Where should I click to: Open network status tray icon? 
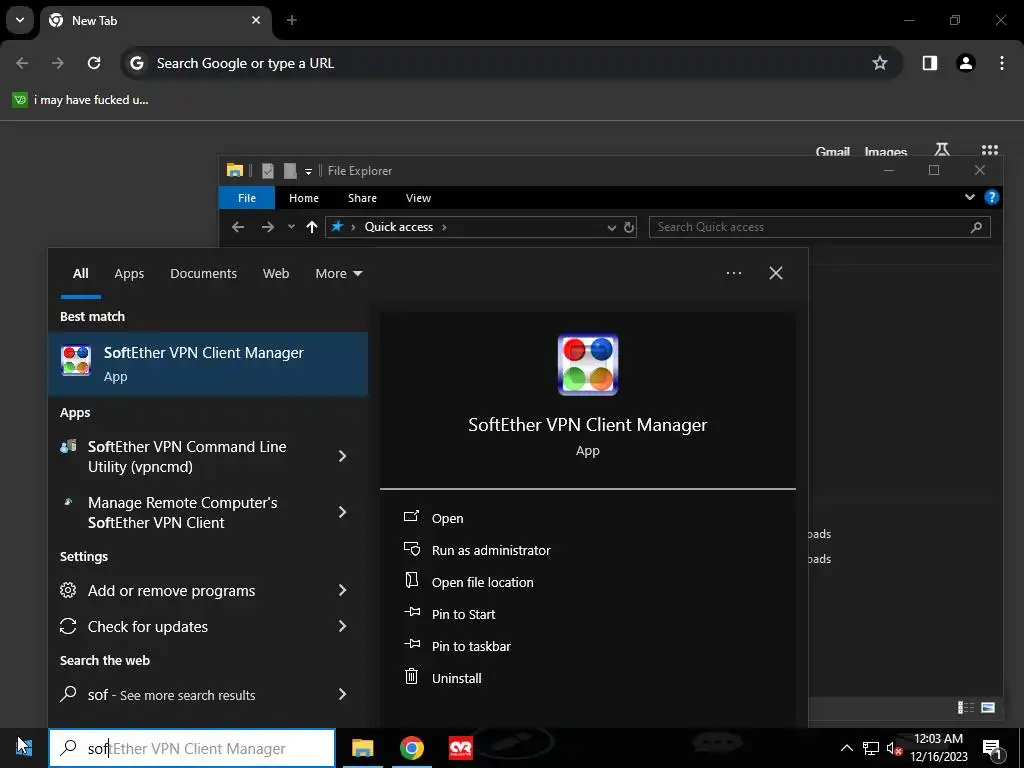pyautogui.click(x=871, y=748)
